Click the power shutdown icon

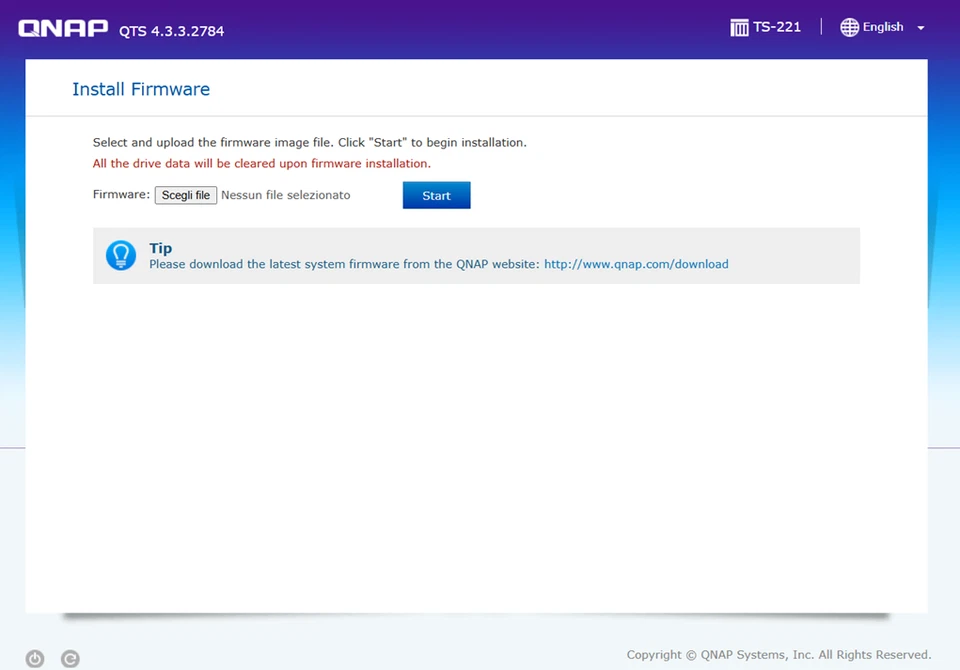pyautogui.click(x=35, y=658)
